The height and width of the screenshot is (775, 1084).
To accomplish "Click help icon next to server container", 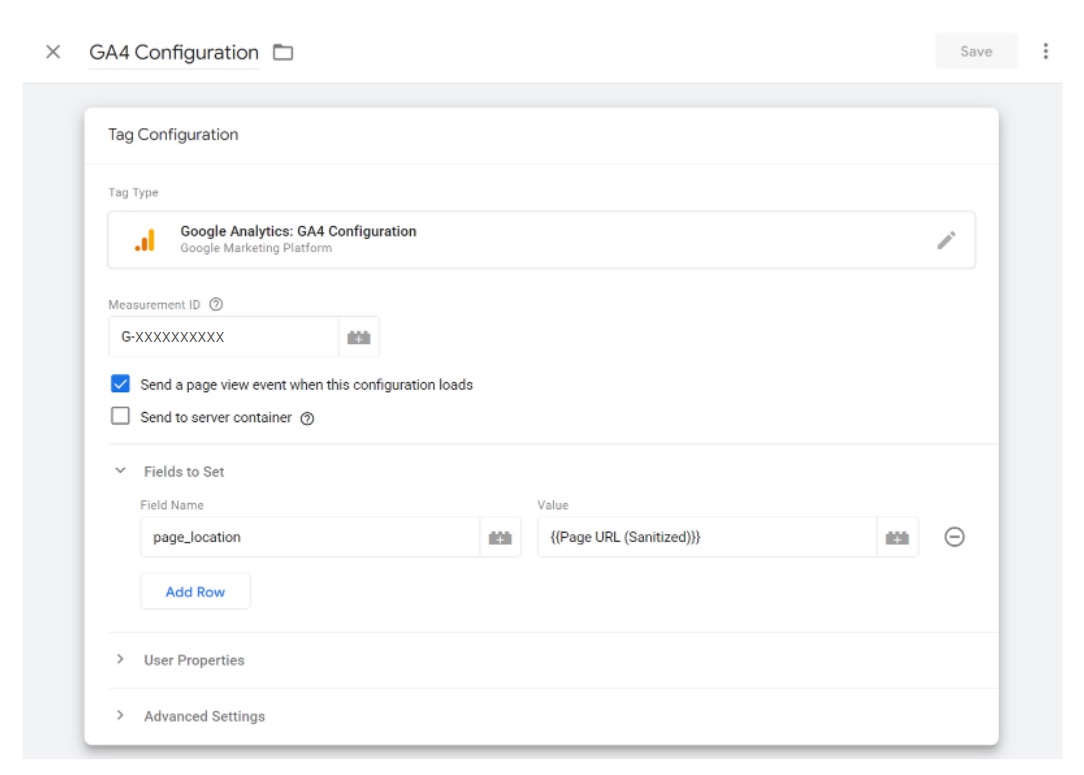I will pos(308,418).
